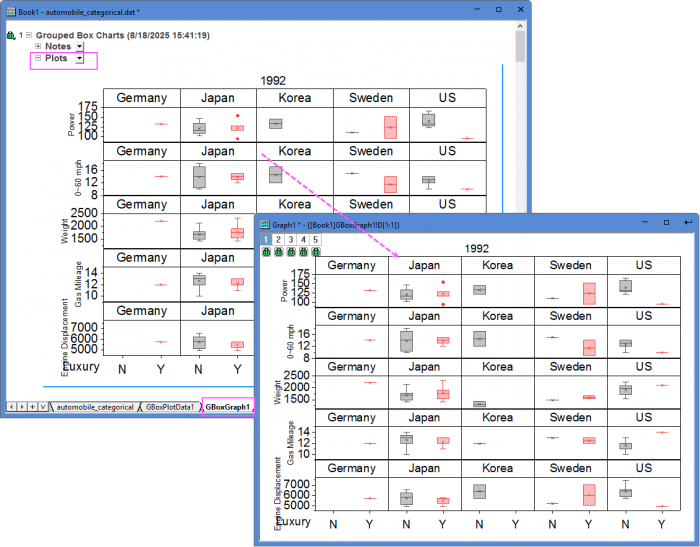The width and height of the screenshot is (700, 547).
Task: Collapse the Plots node
Action: click(38, 58)
